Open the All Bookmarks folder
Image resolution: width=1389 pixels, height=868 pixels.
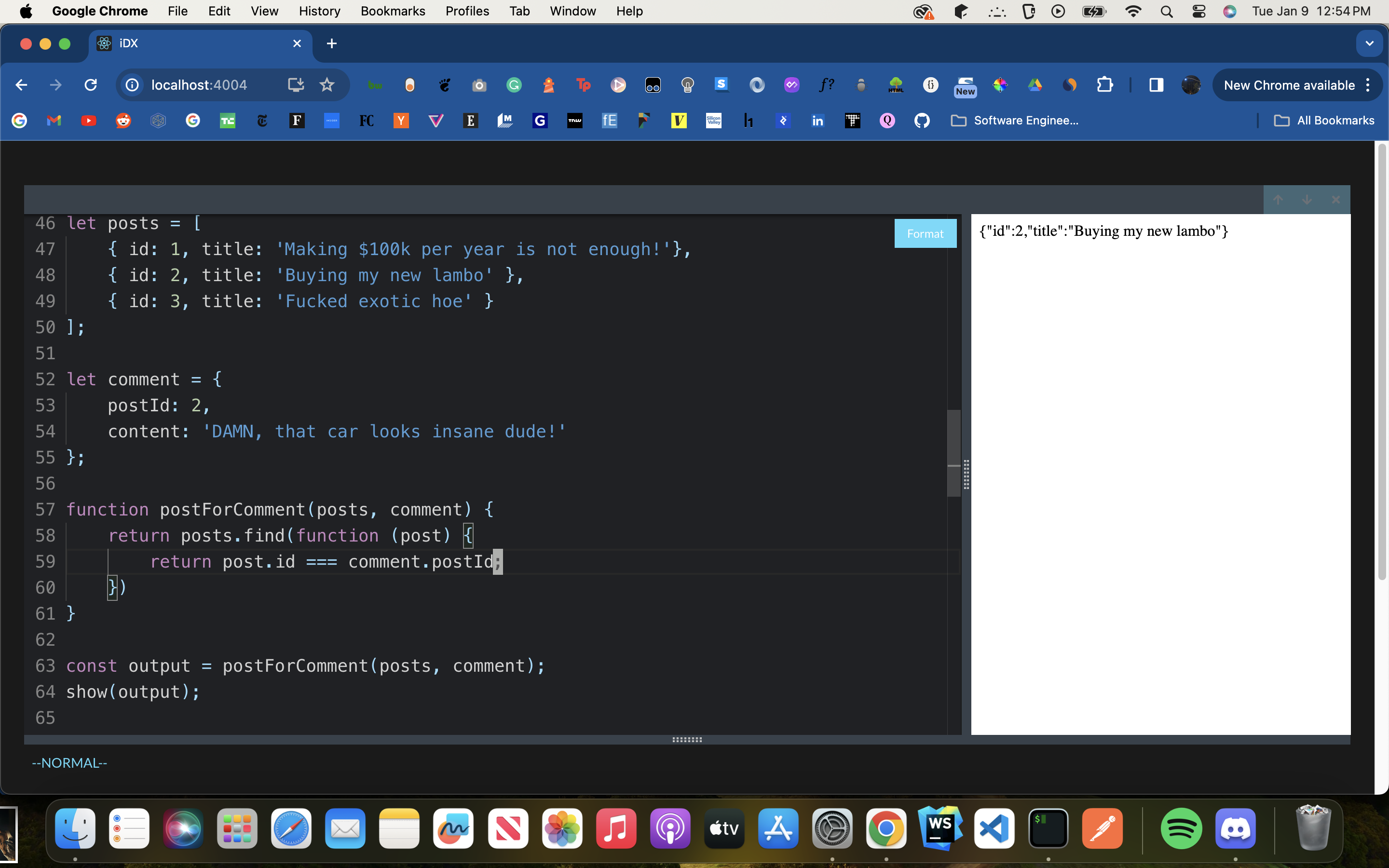pyautogui.click(x=1324, y=121)
